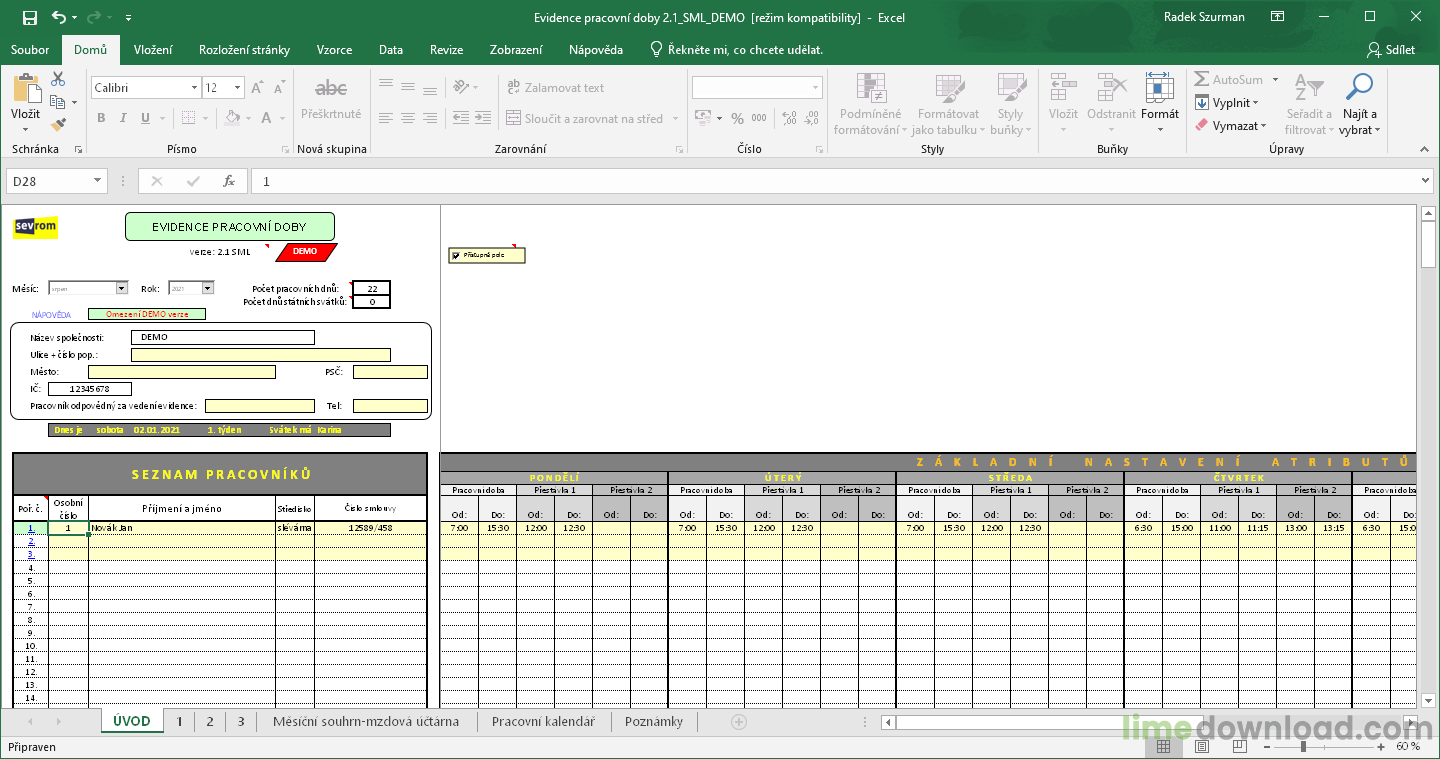This screenshot has width=1440, height=759.
Task: Switch to Pracovní kalendář sheet tab
Action: tap(543, 722)
